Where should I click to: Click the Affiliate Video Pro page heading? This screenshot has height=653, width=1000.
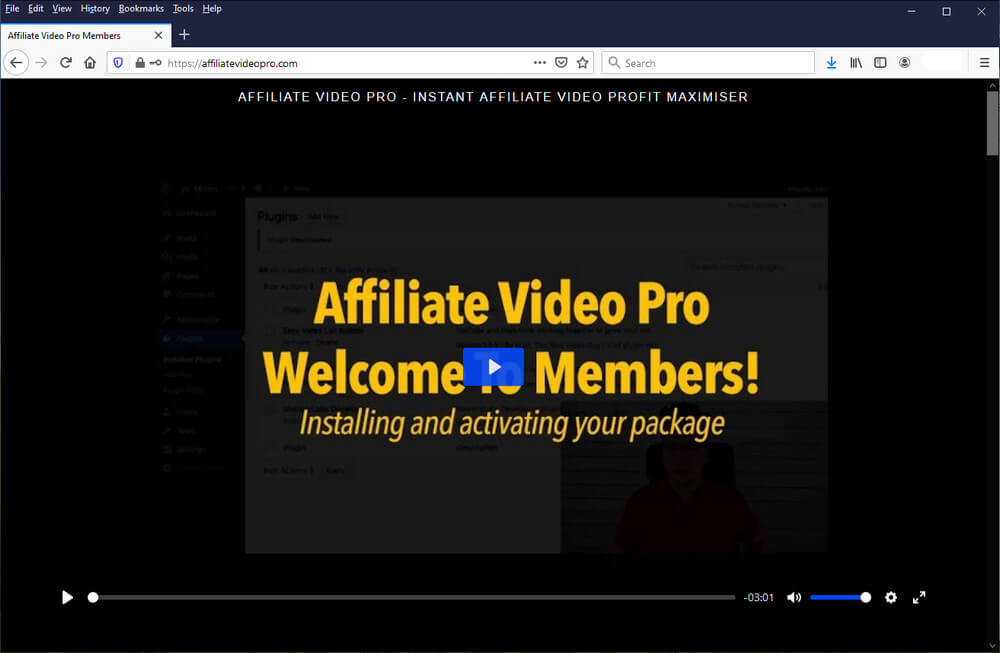pos(493,97)
